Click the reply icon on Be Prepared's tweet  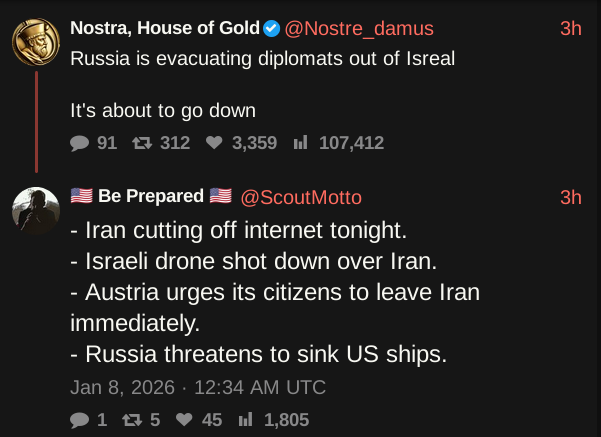point(80,421)
